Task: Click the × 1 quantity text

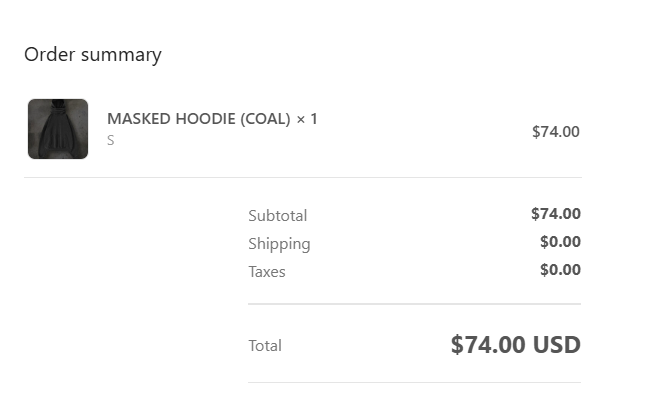Action: click(307, 119)
